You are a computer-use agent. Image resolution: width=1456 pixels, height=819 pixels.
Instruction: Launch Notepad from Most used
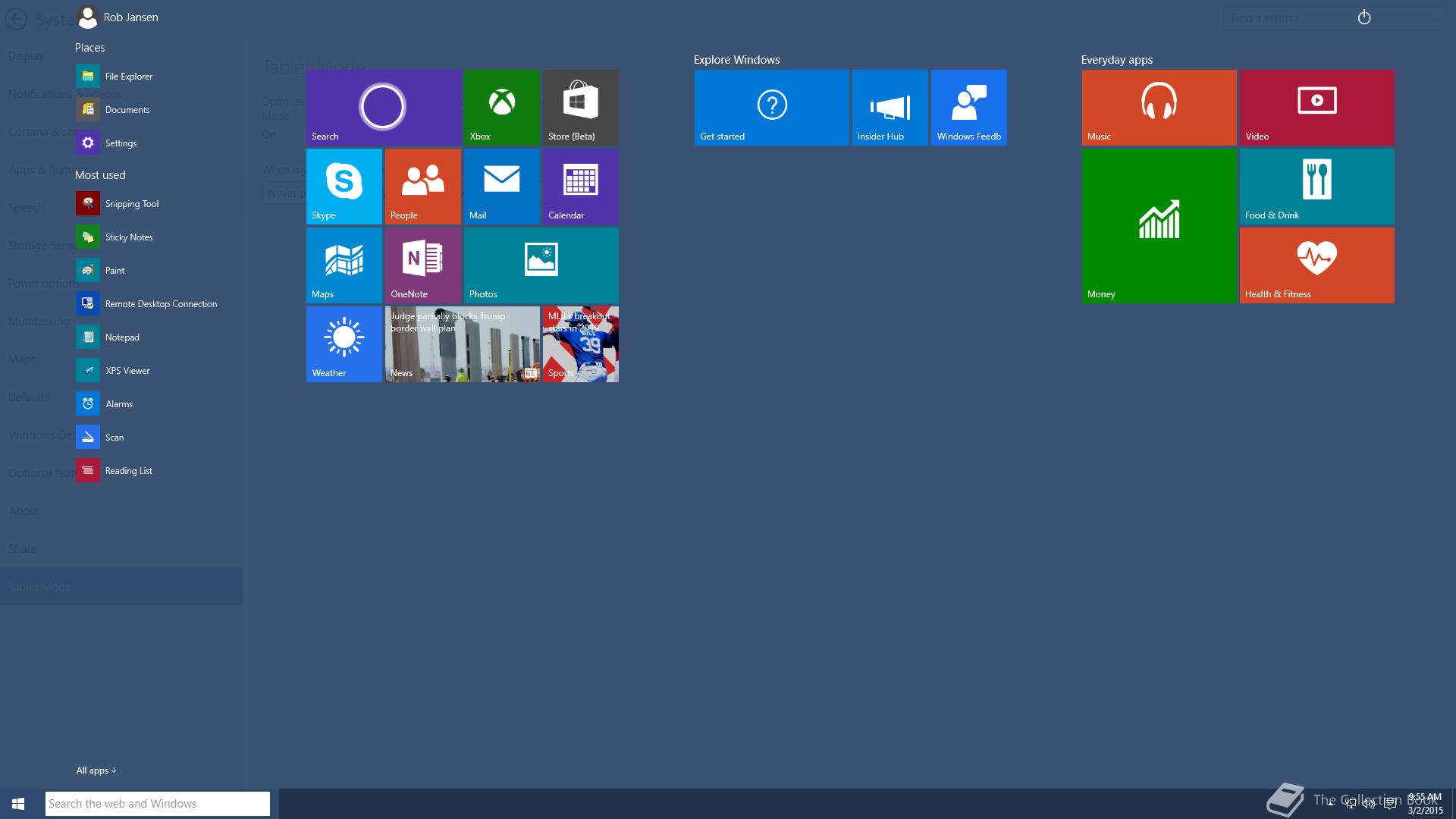pos(108,337)
